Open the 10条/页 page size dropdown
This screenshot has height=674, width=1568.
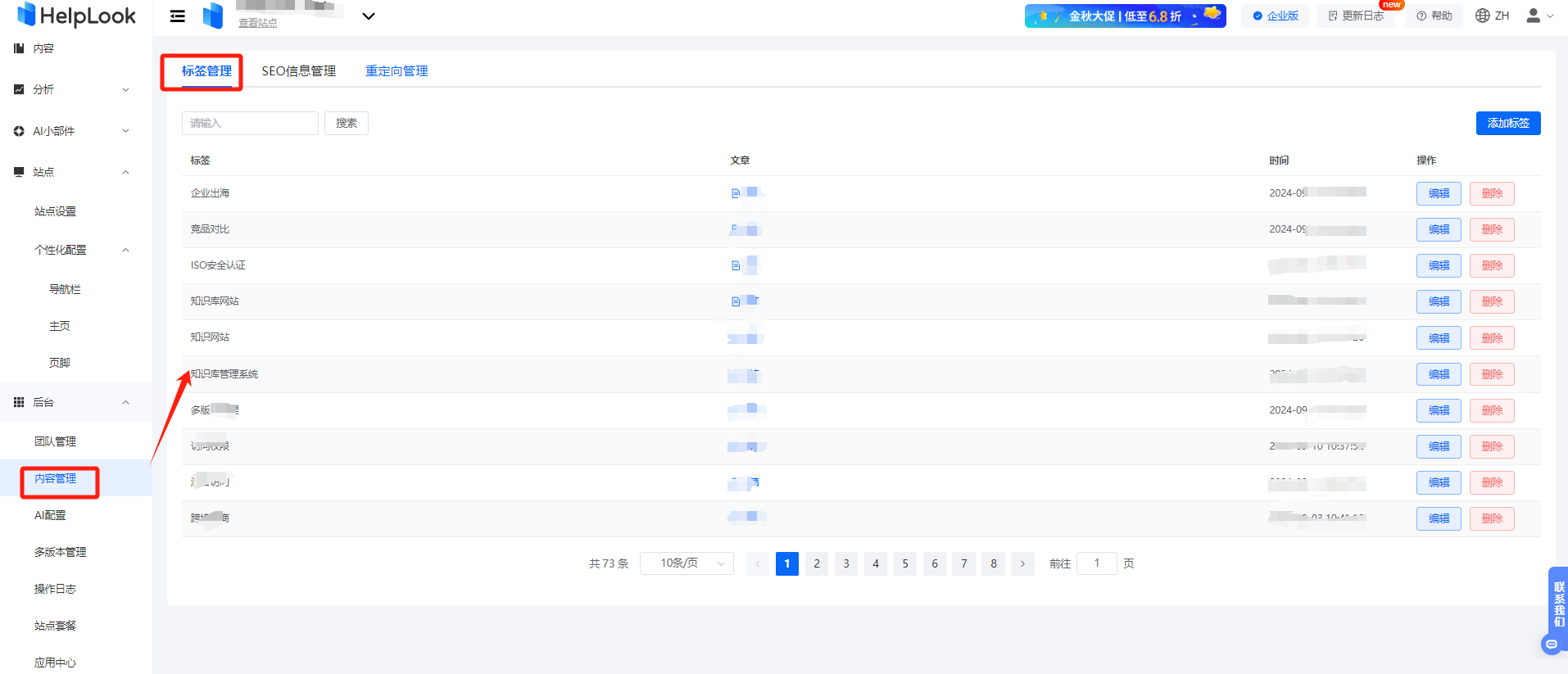click(x=687, y=563)
